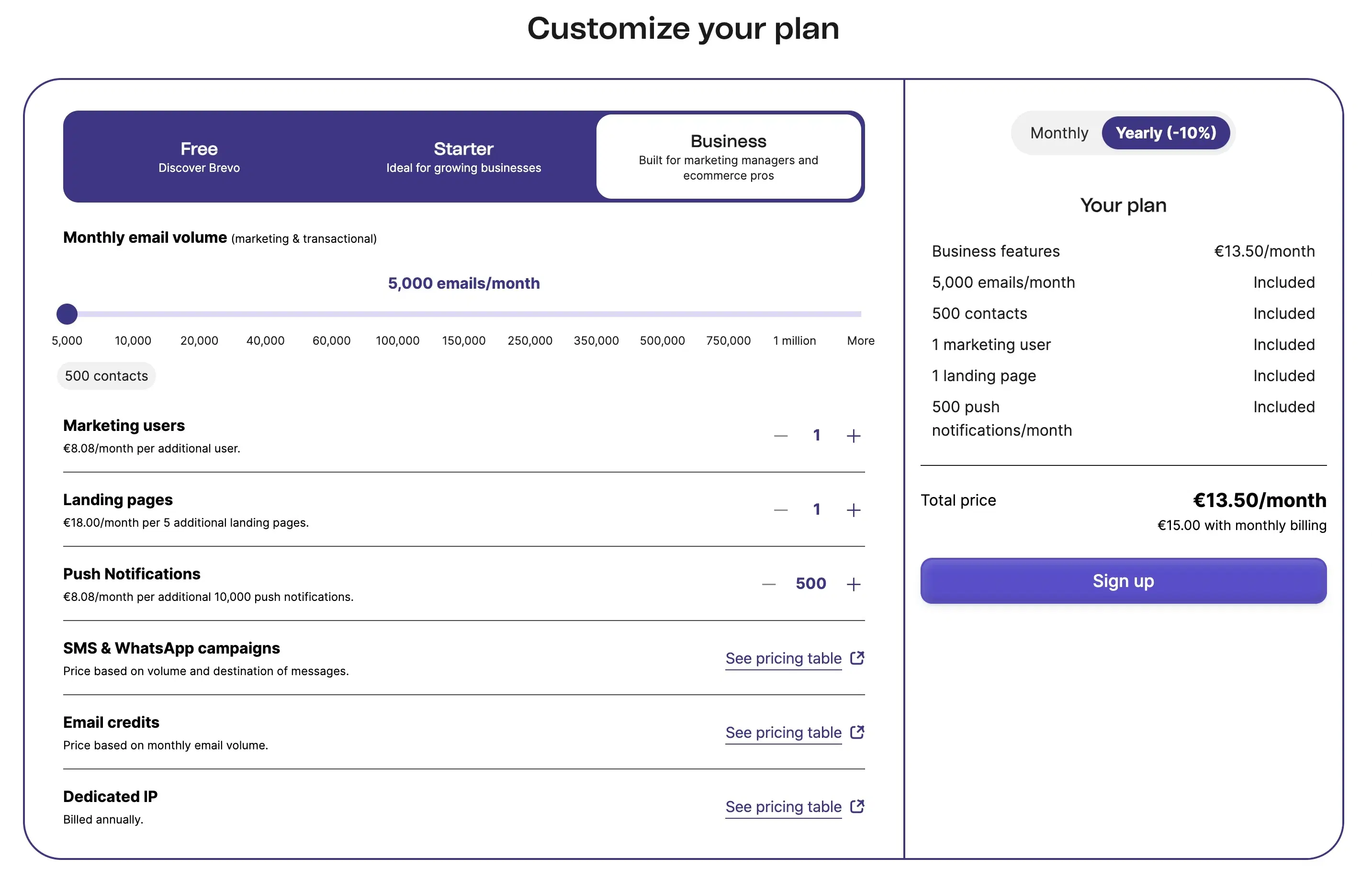Click external link icon for SMS & WhatsApp
Viewport: 1372px width, 881px height.
point(856,658)
